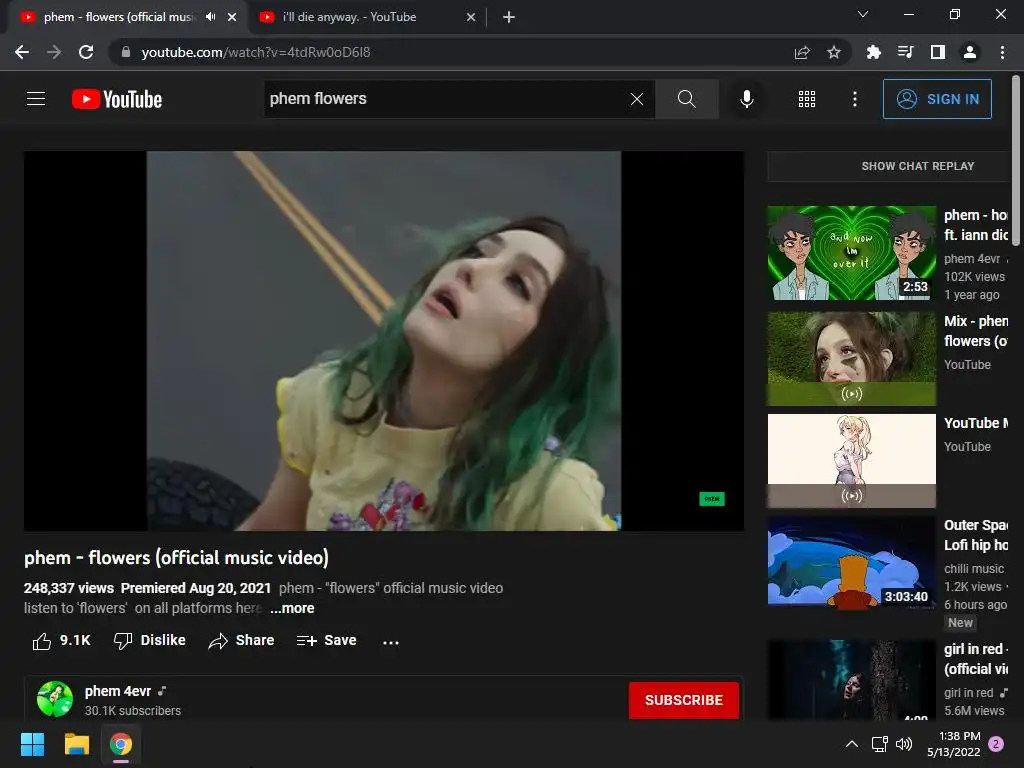Subscribe to phem 4evr channel
1024x768 pixels.
pyautogui.click(x=684, y=700)
